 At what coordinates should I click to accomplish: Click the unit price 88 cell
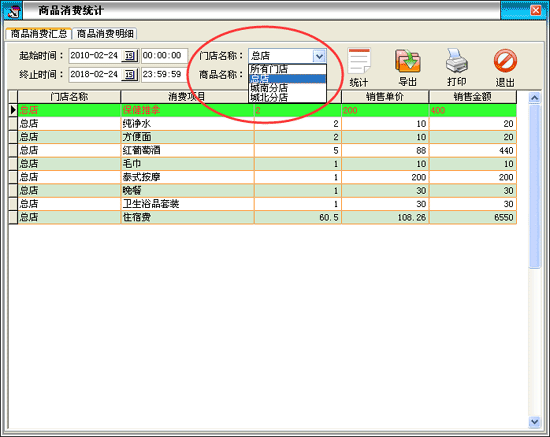coord(385,150)
